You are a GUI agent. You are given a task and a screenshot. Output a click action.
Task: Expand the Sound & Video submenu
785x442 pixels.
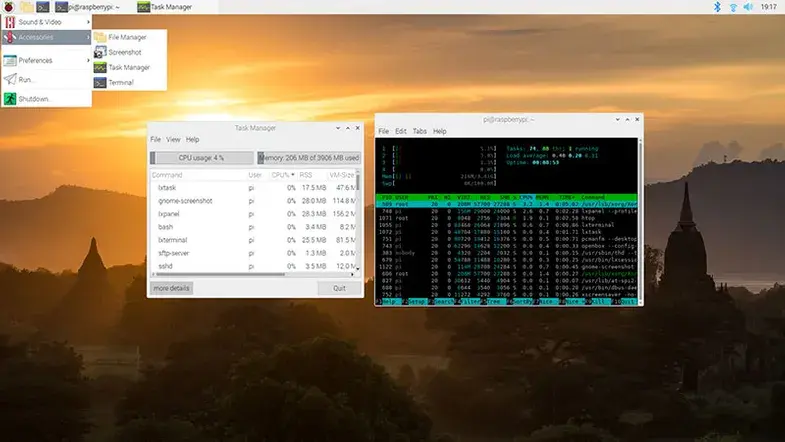[x=46, y=22]
